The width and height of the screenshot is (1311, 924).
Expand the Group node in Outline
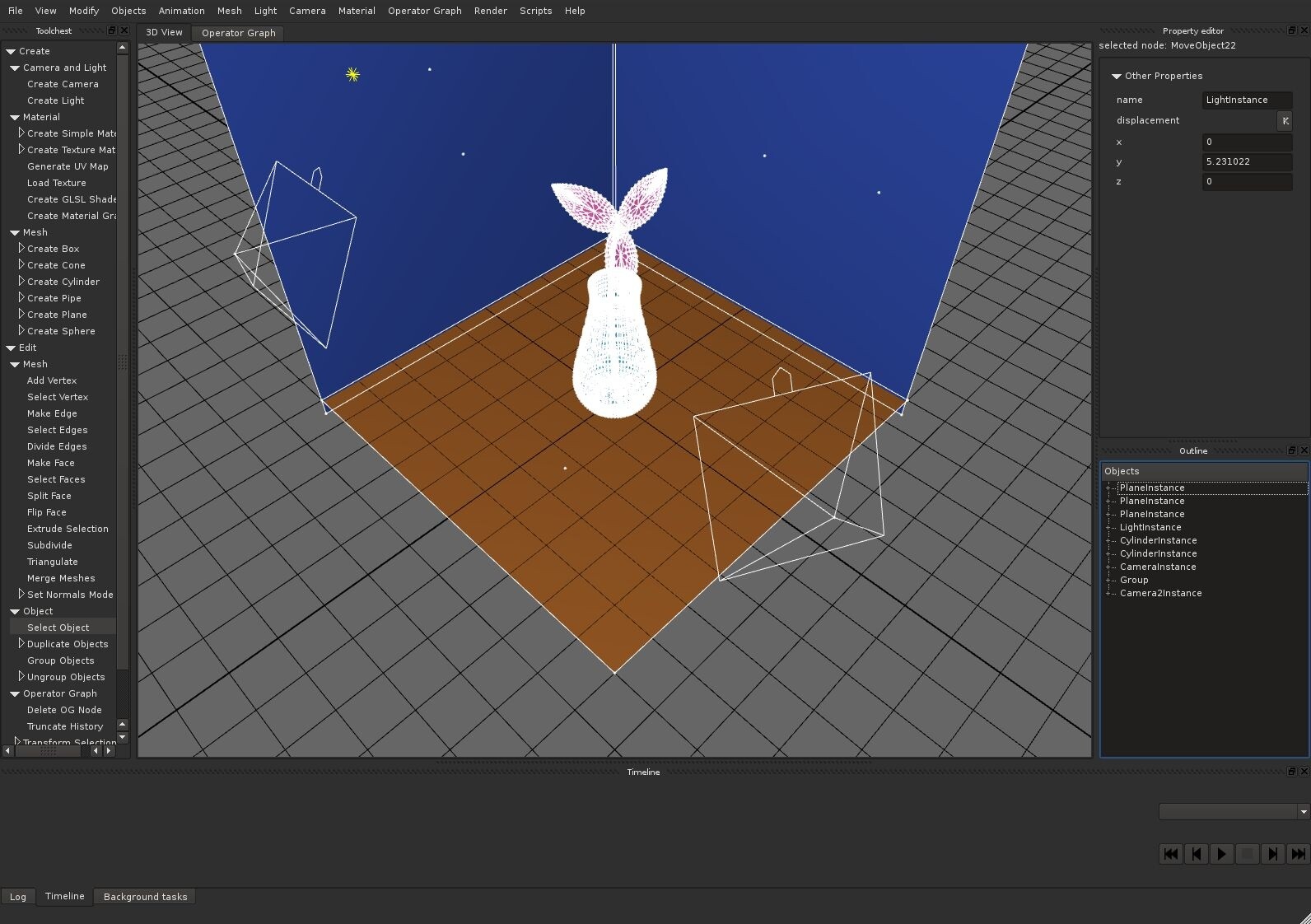pos(1108,580)
